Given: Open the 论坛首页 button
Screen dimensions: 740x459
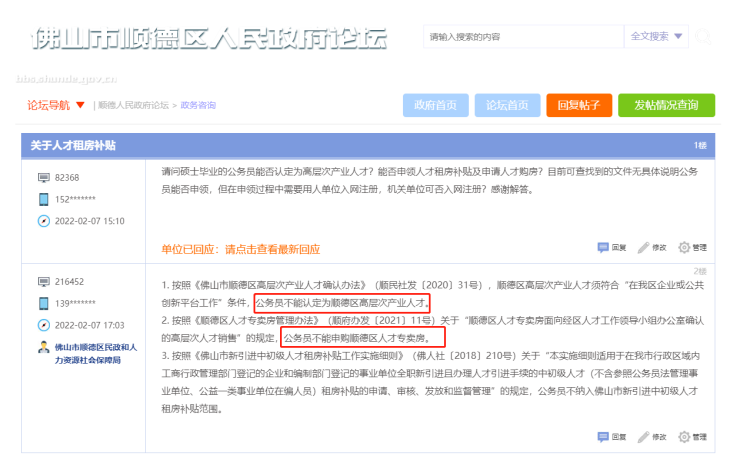Looking at the screenshot, I should 507,105.
